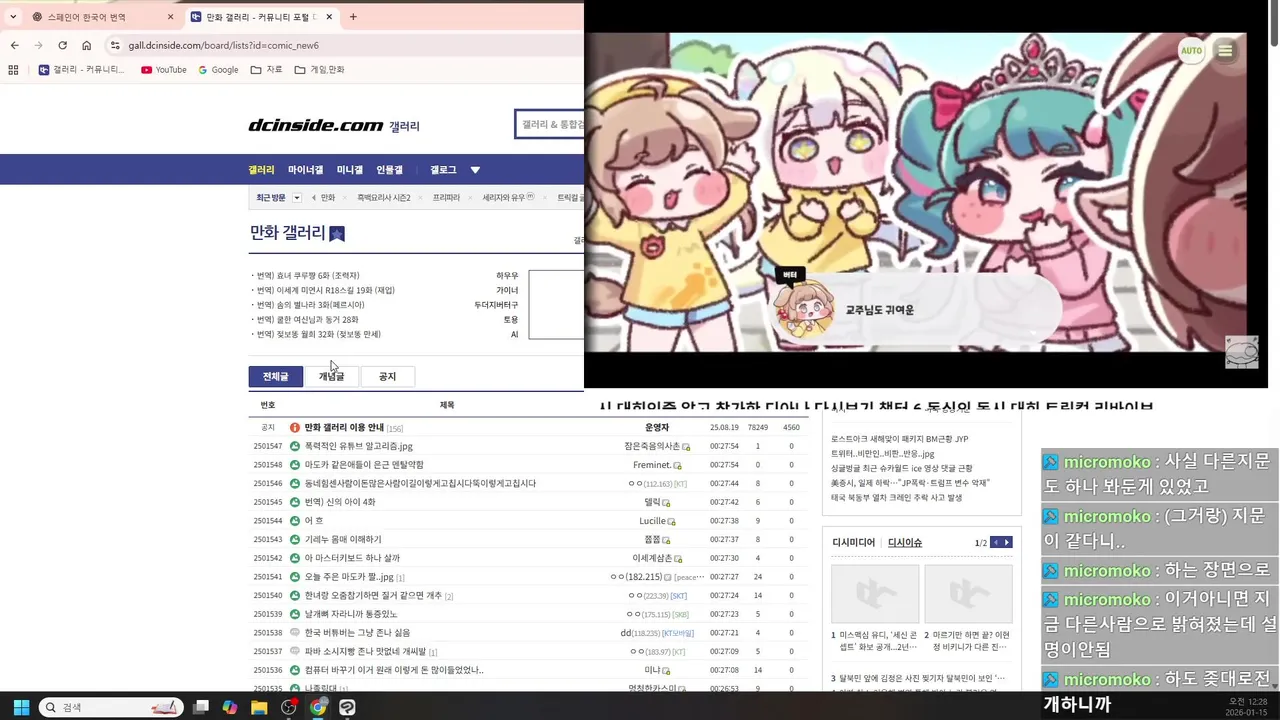The image size is (1280, 720).
Task: Click the dcinside.com logo
Action: pyautogui.click(x=316, y=125)
